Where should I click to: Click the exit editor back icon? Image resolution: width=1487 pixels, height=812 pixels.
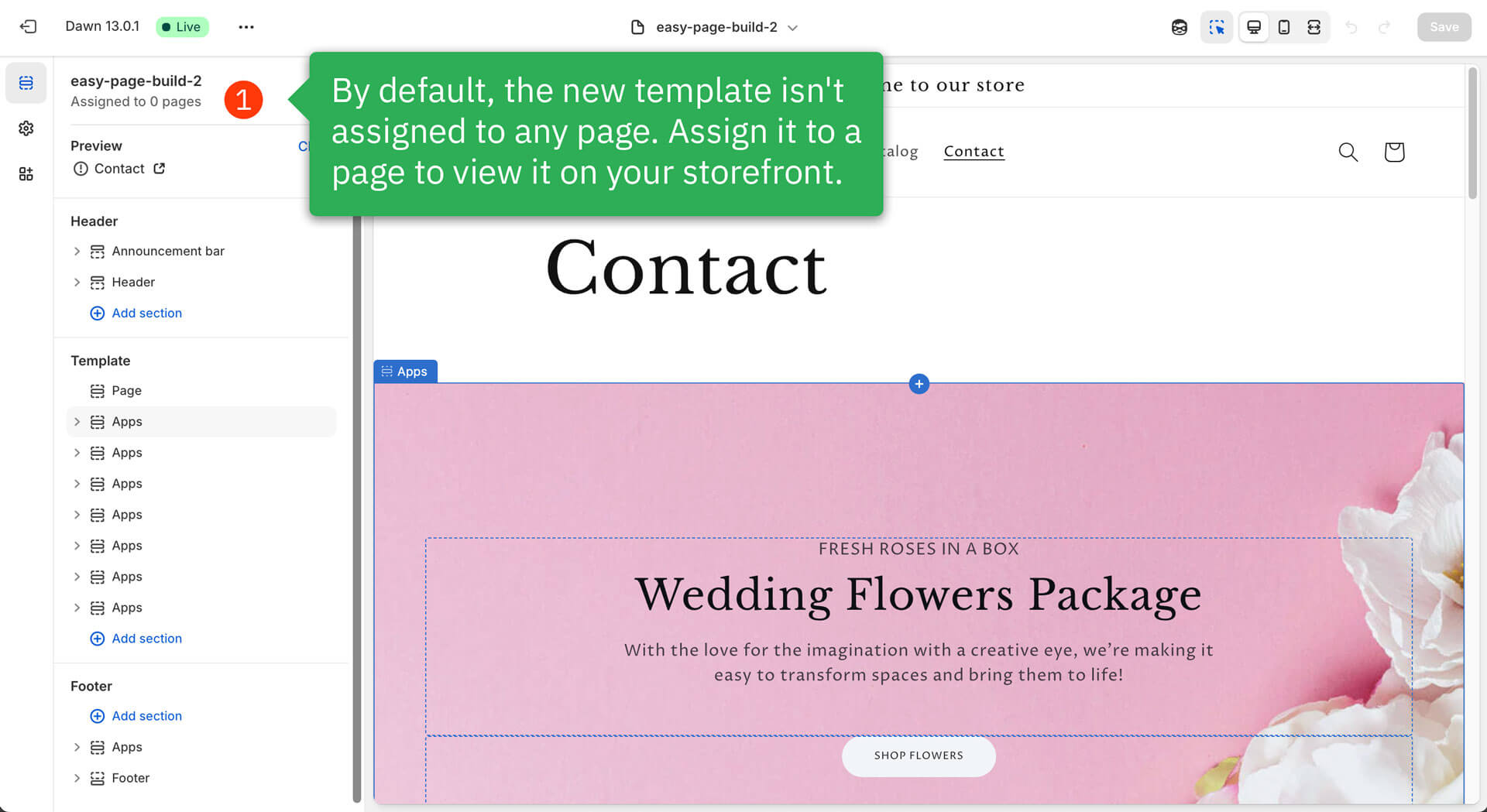[x=28, y=27]
